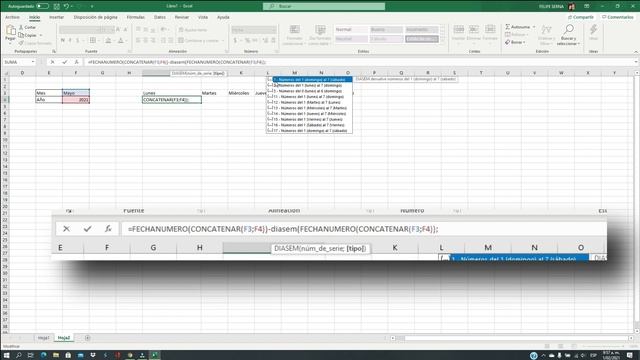The height and width of the screenshot is (360, 640).
Task: Switch to the Datos tab
Action: [x=160, y=17]
